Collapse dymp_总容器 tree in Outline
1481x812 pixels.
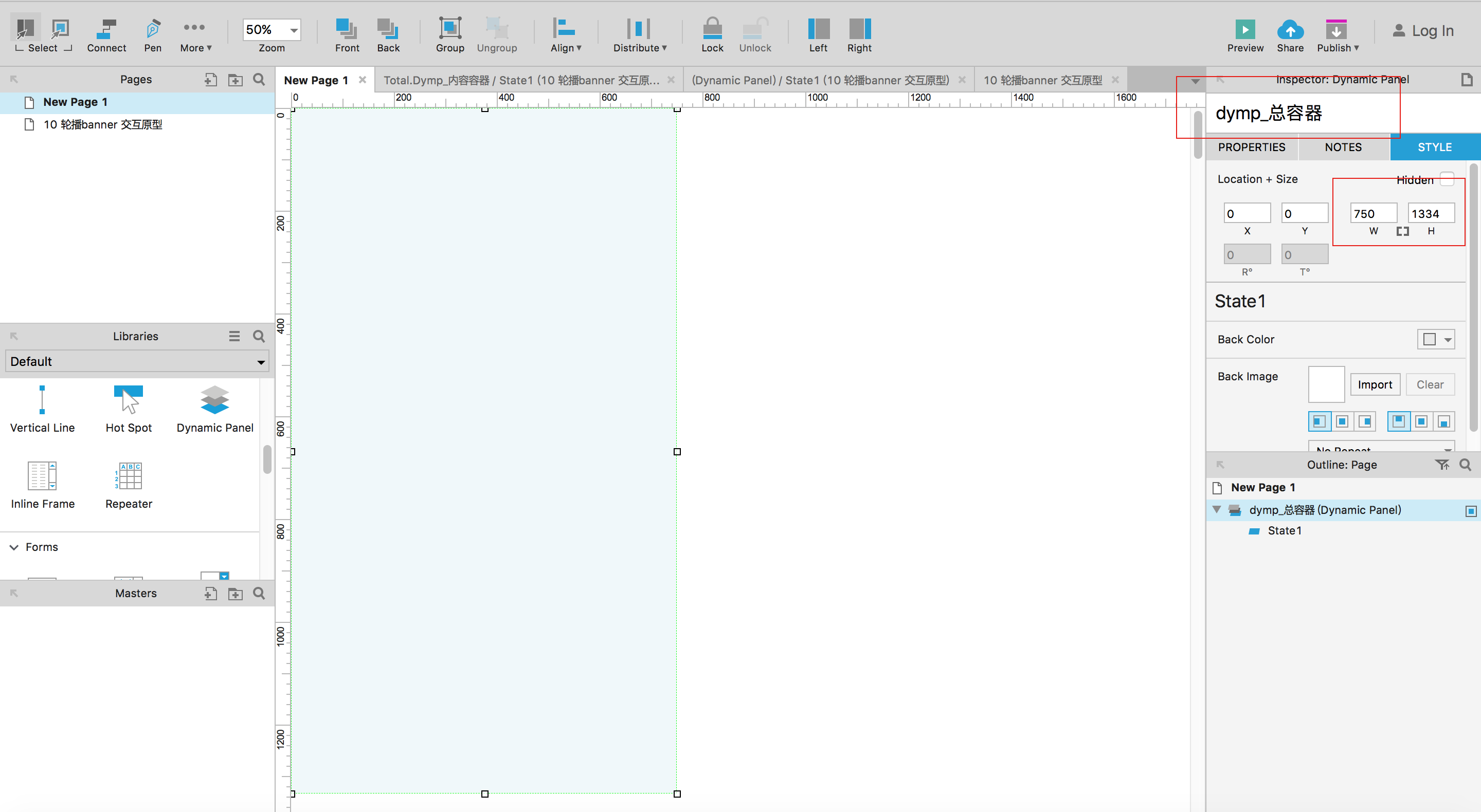(x=1217, y=510)
